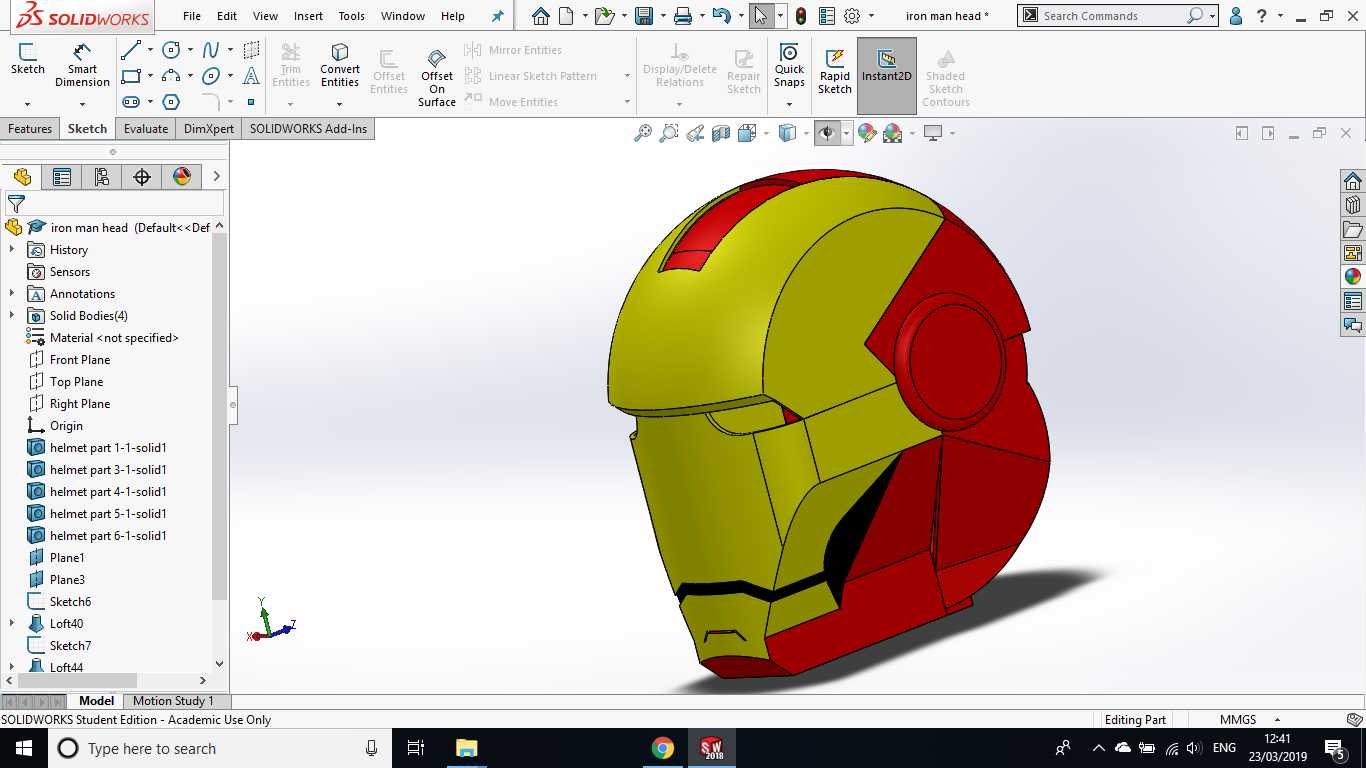1366x768 pixels.
Task: Click the Polygon sketch tool
Action: (171, 102)
